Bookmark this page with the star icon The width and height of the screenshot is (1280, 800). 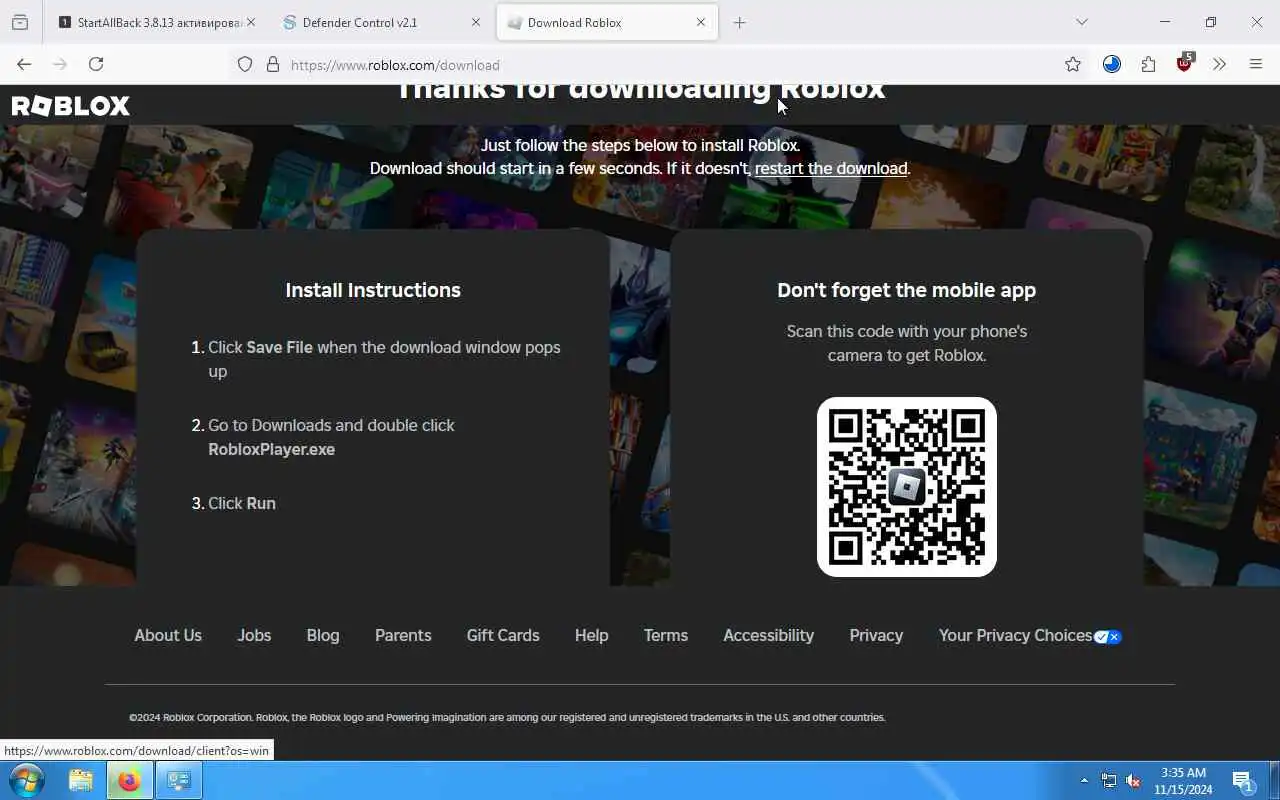tap(1073, 64)
